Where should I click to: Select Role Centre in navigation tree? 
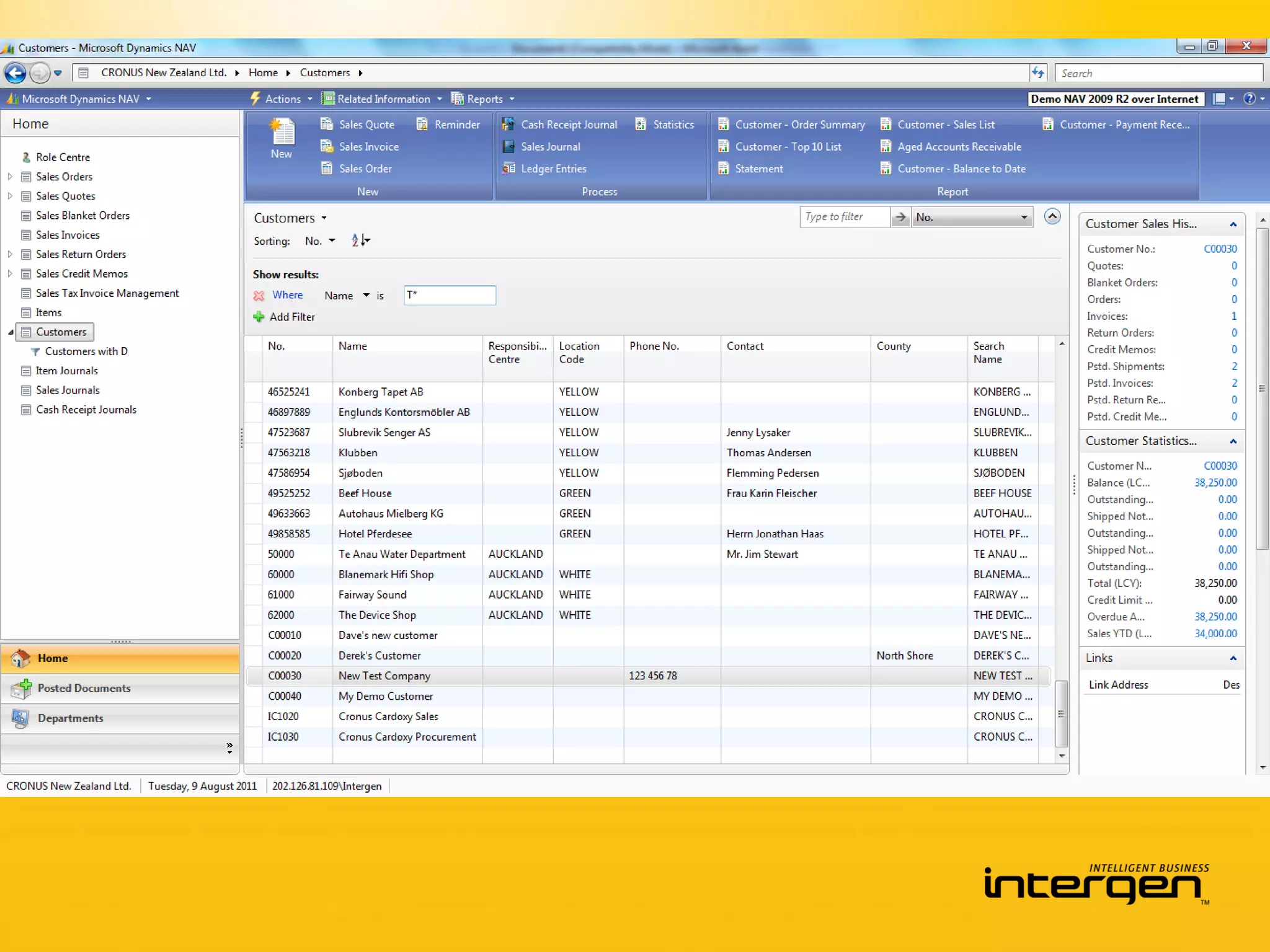point(63,157)
